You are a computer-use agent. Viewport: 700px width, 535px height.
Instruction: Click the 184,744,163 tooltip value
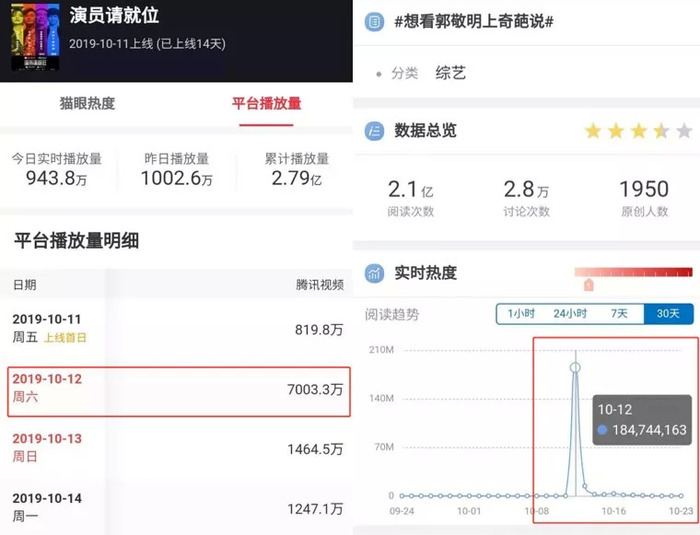pyautogui.click(x=649, y=430)
